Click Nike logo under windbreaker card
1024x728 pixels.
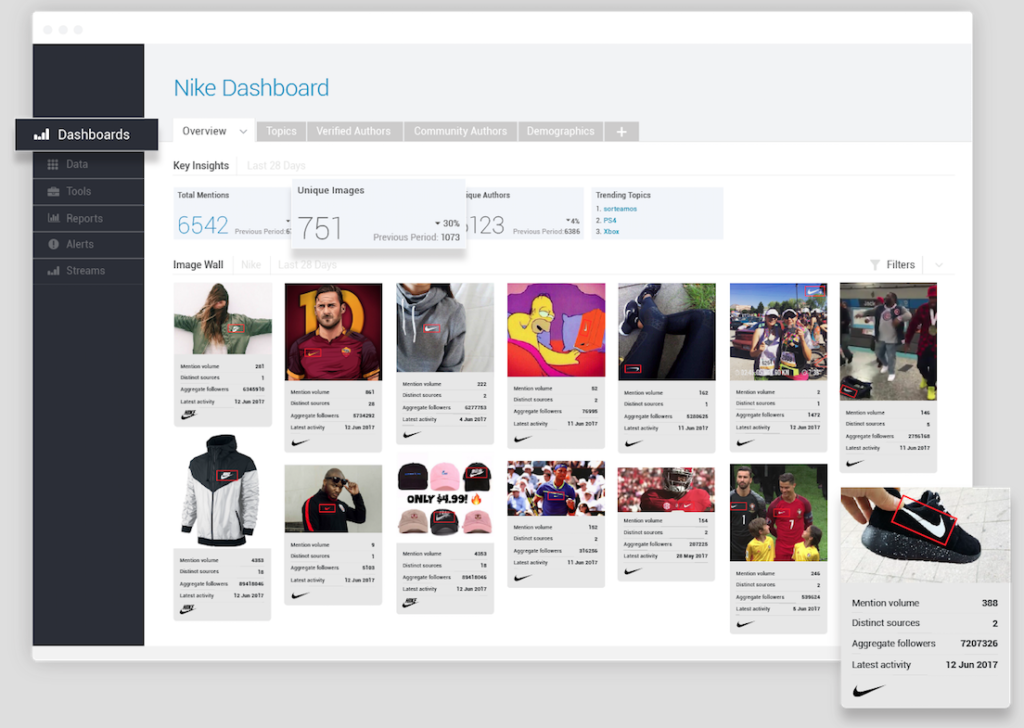coord(187,609)
